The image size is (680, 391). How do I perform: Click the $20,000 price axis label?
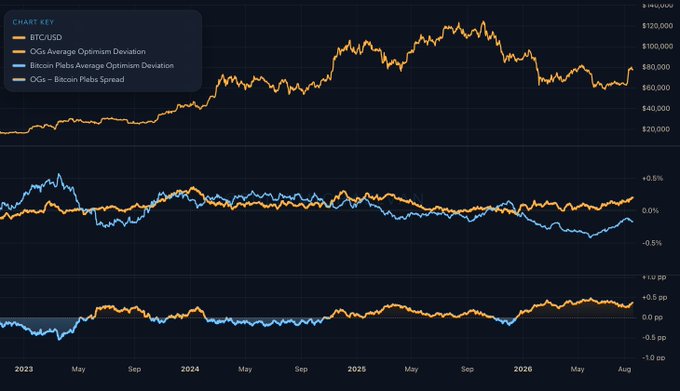click(x=656, y=129)
